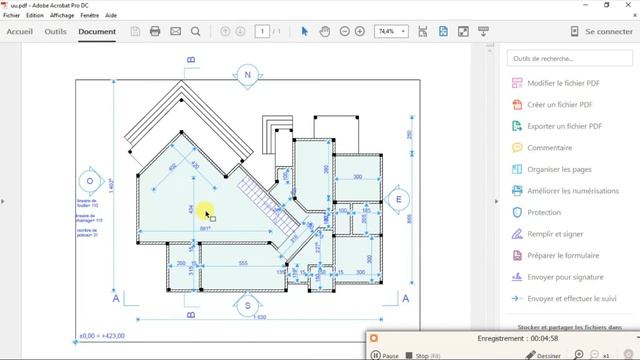Click the O west elevation marker

pyautogui.click(x=90, y=181)
